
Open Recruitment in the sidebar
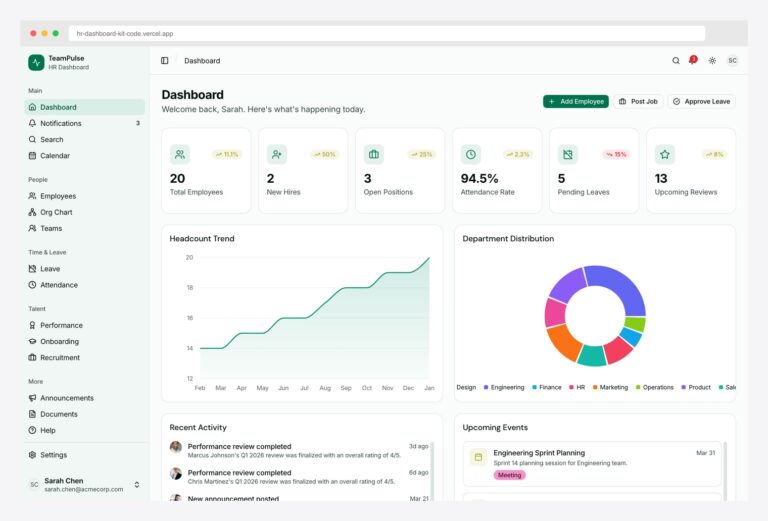[84, 357]
